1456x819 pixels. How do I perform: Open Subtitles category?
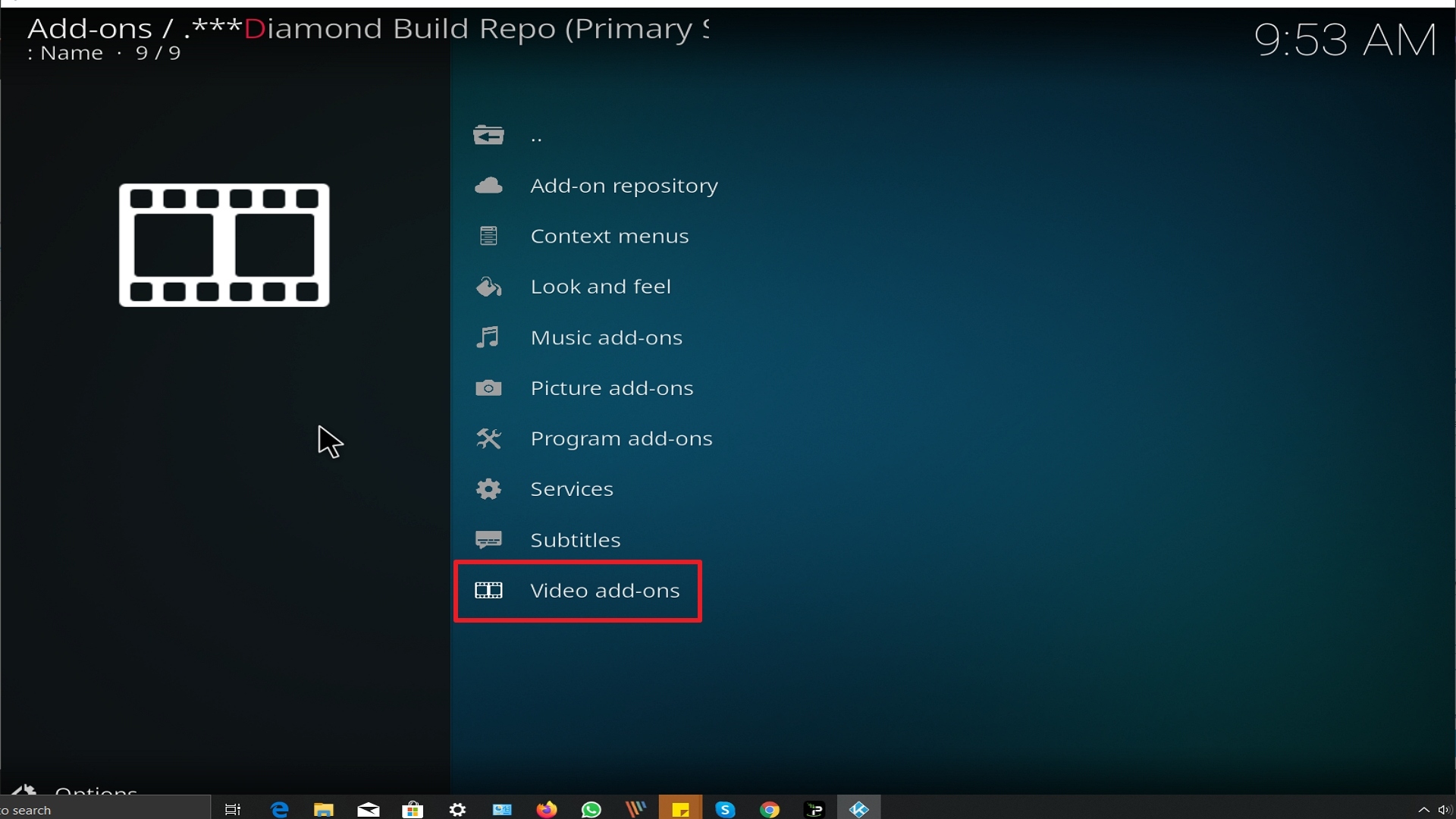pyautogui.click(x=575, y=540)
